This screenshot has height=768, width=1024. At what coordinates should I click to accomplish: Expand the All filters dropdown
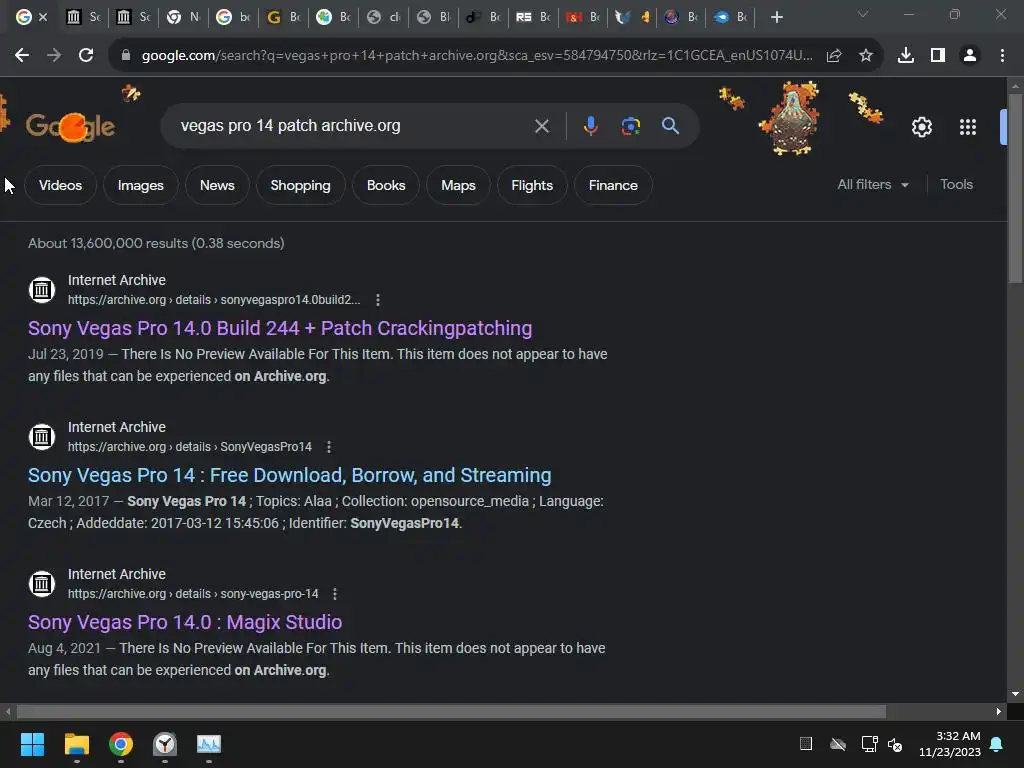pyautogui.click(x=872, y=185)
